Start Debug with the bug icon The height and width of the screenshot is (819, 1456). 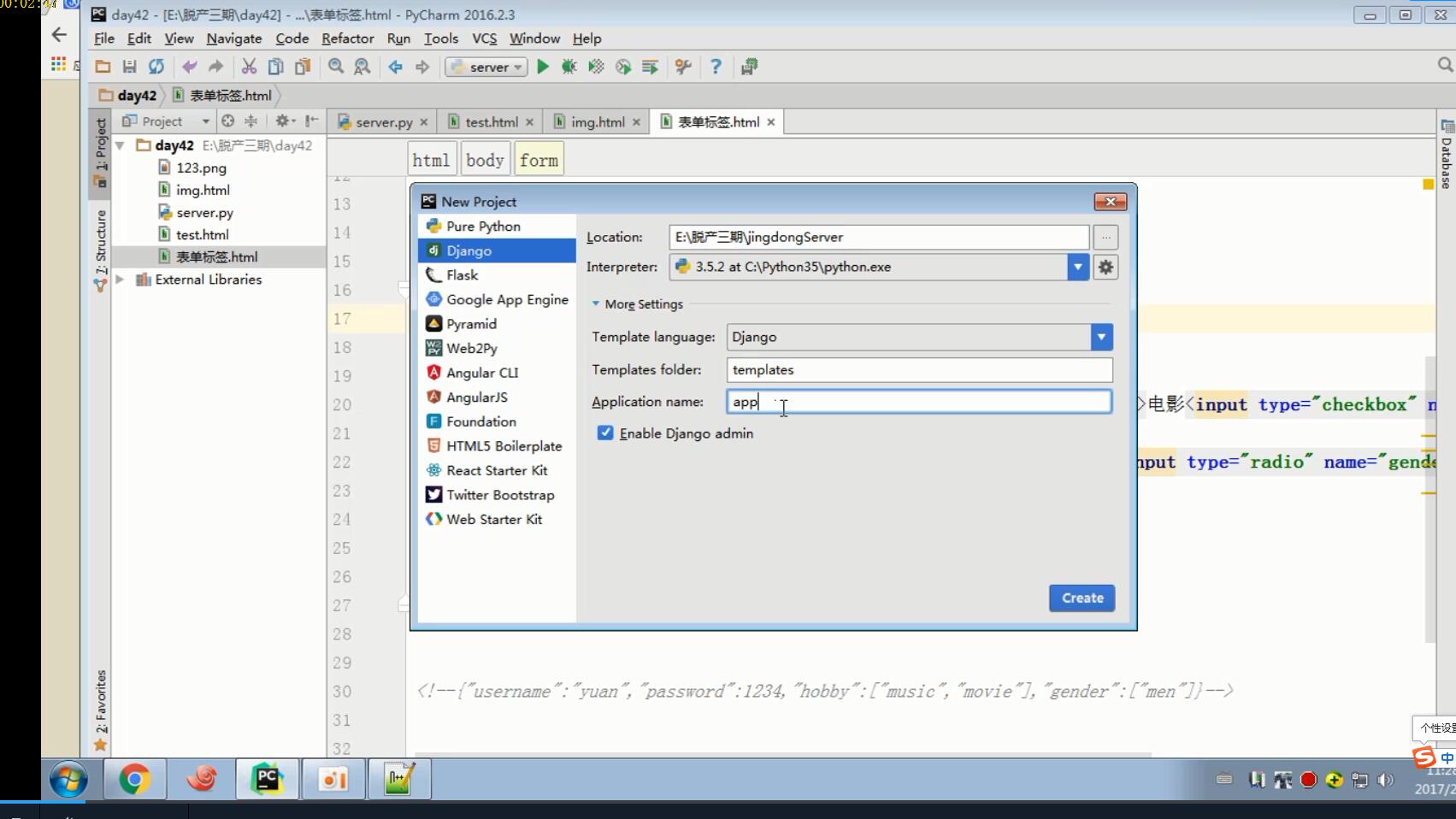(569, 67)
